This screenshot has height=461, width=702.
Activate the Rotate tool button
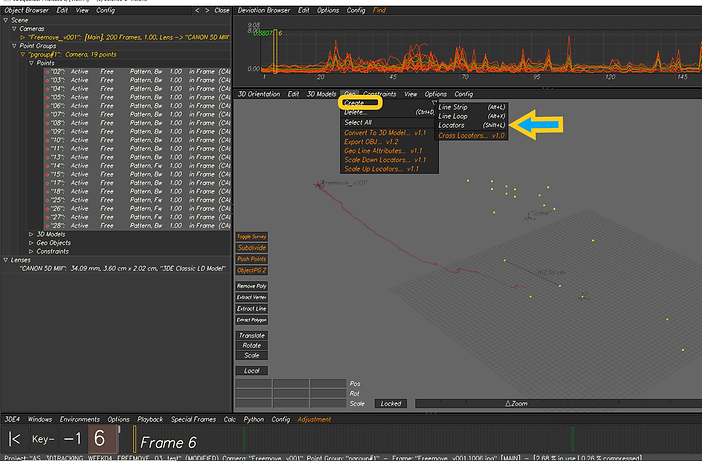click(252, 346)
